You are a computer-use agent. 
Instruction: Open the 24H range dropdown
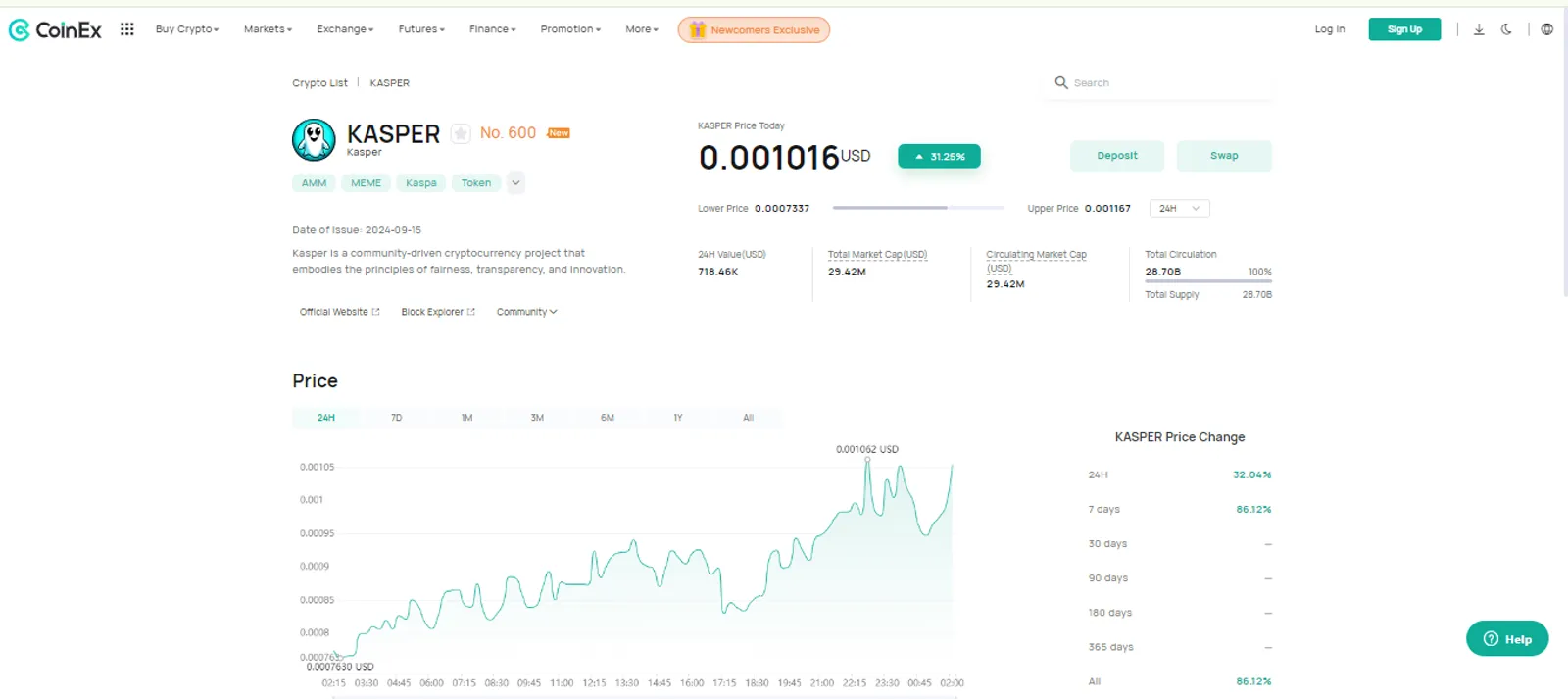[1180, 209]
